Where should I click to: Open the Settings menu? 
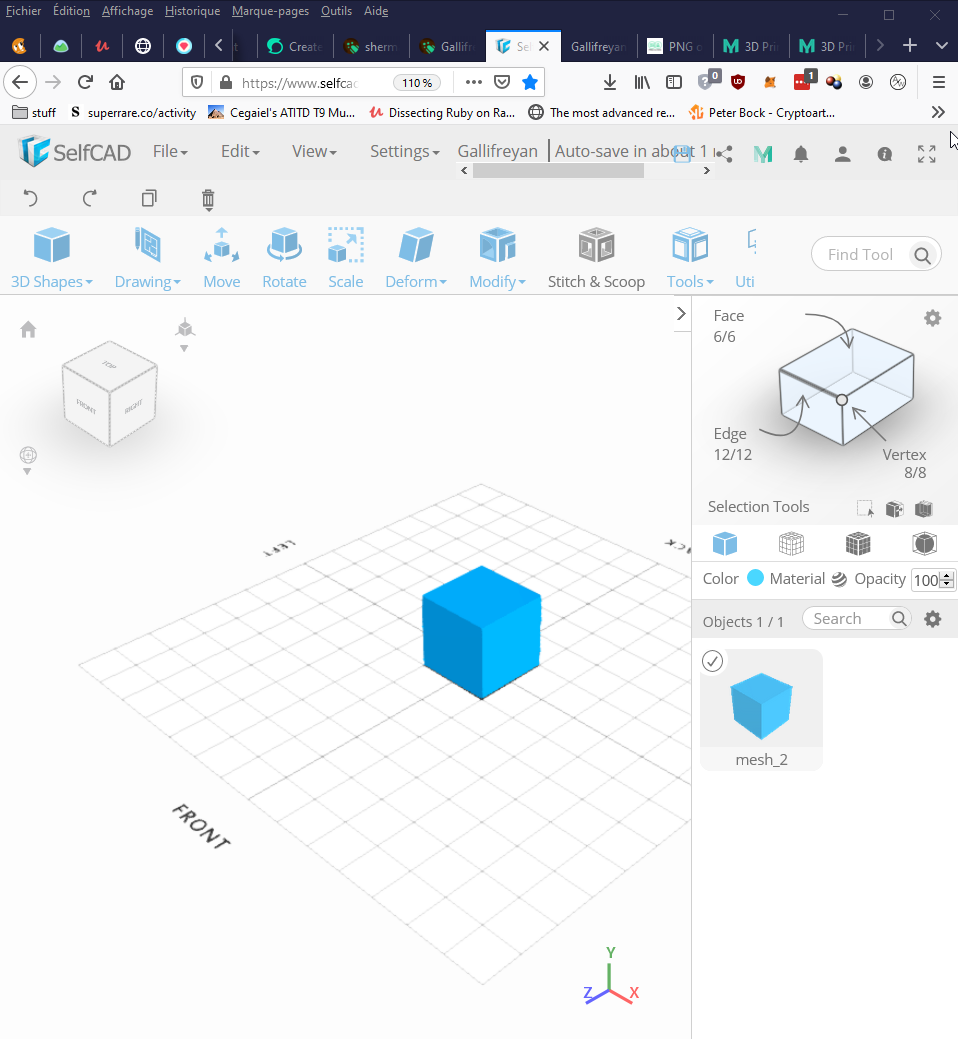pos(404,151)
